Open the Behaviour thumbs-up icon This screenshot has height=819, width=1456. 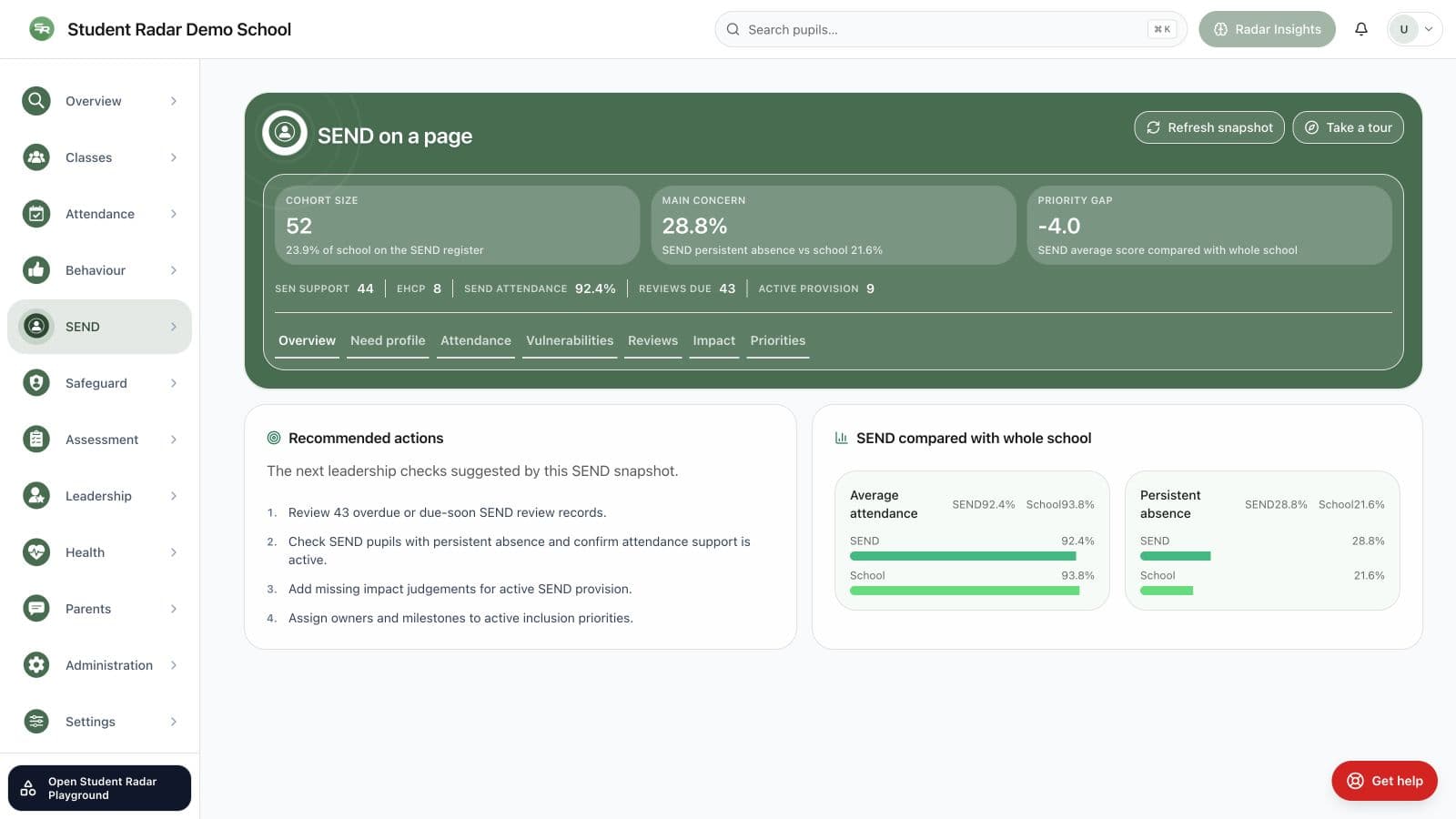point(36,270)
